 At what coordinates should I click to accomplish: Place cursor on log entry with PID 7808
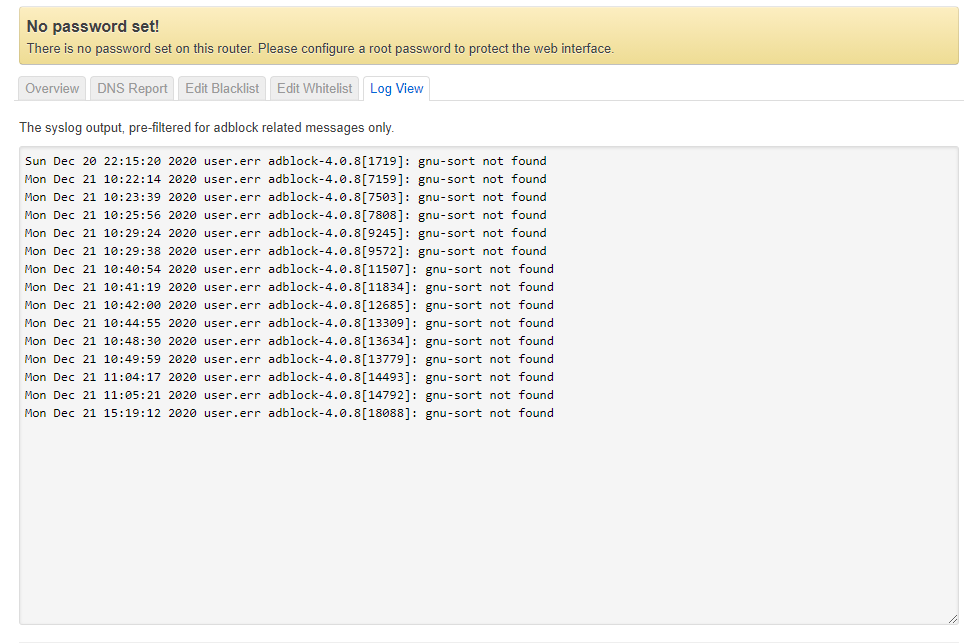286,215
